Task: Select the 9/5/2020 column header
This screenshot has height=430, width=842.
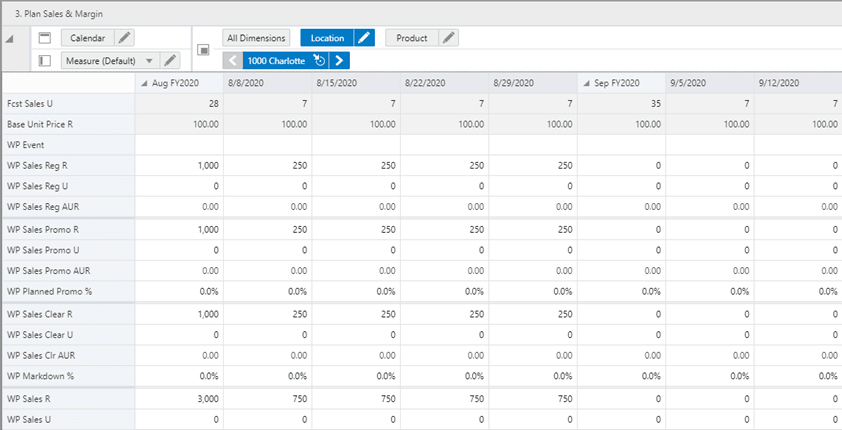Action: [x=710, y=83]
